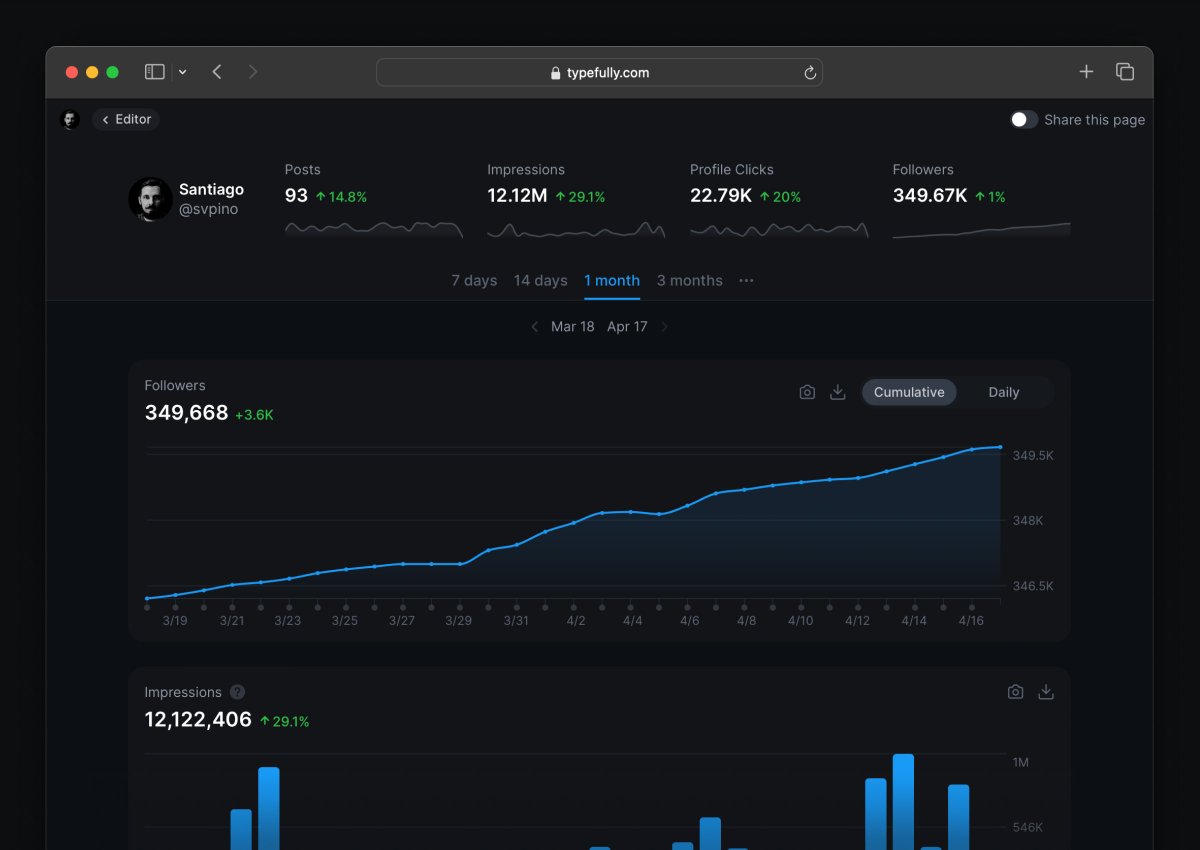Open the Safari sidebar icon
The width and height of the screenshot is (1200, 850).
pos(154,71)
